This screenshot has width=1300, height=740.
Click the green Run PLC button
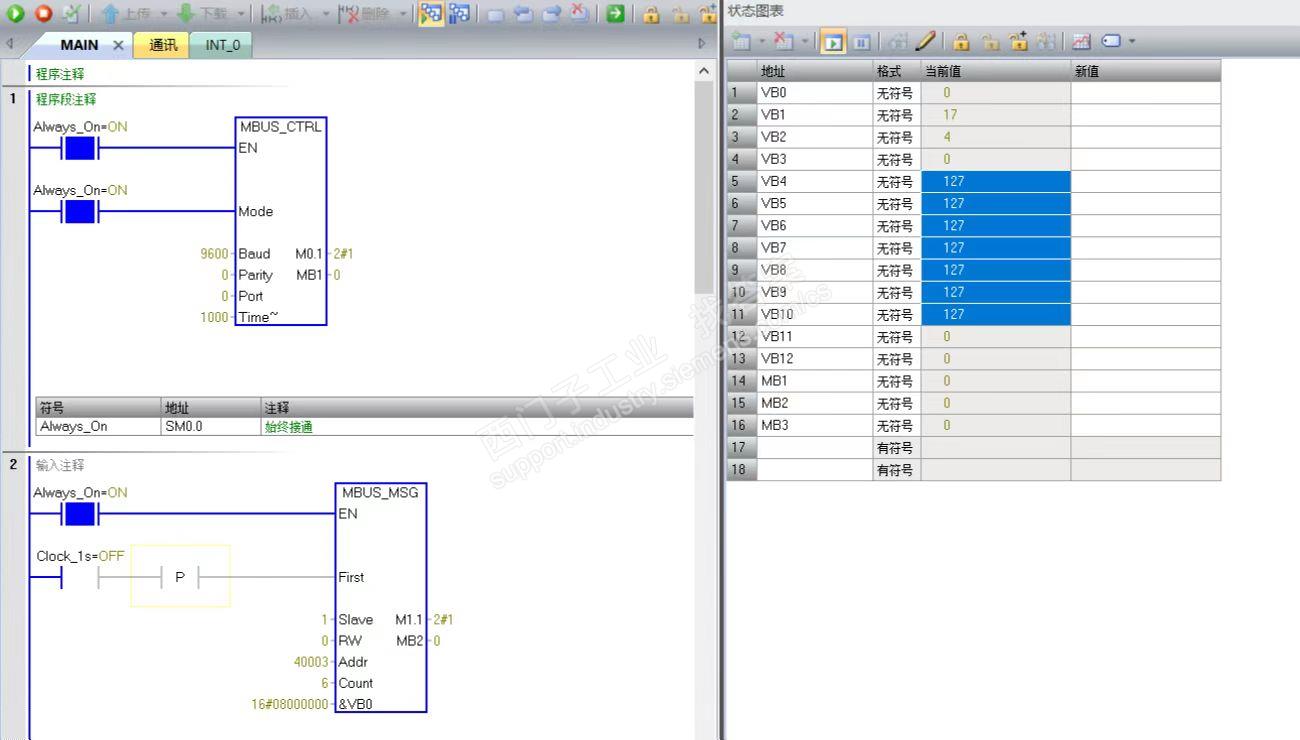[x=15, y=14]
